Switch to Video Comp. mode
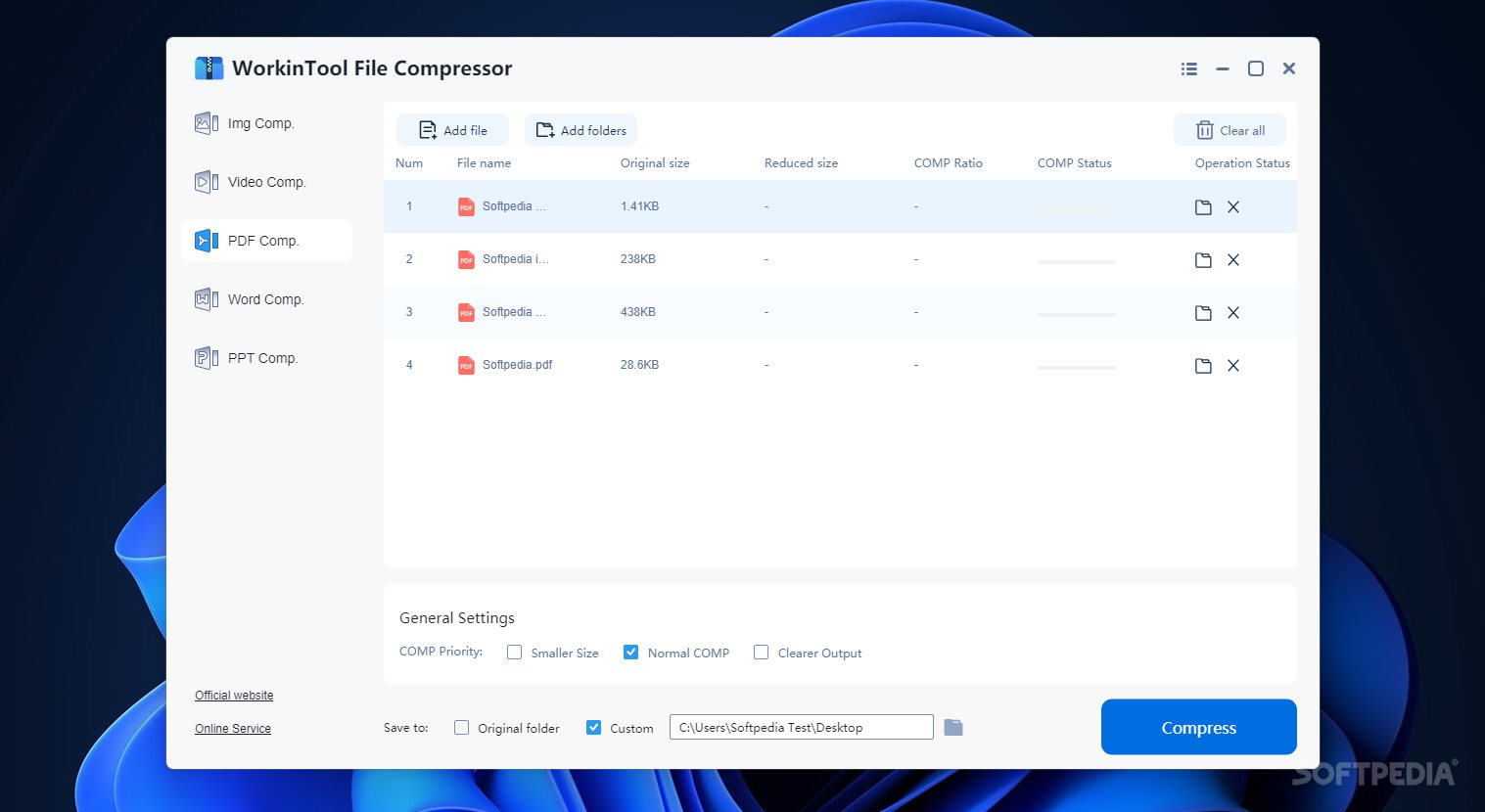Screen dimensions: 1485x812 266,182
